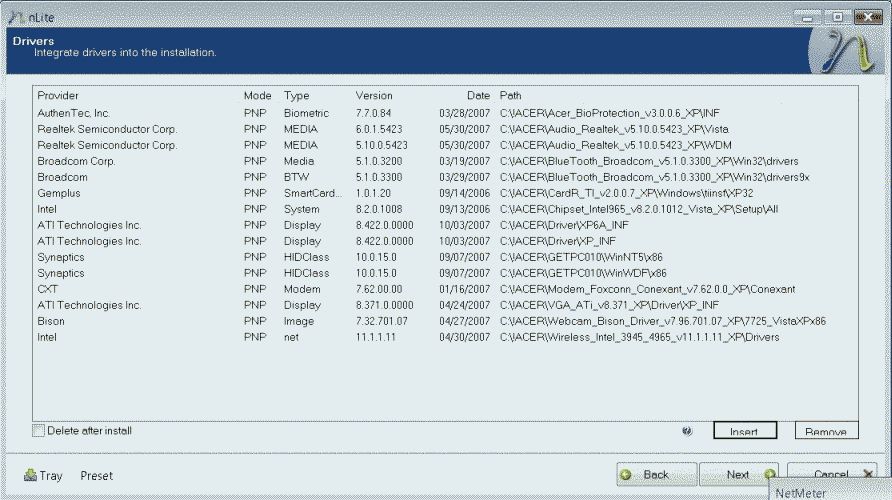
Task: Sort by Type column header
Action: pyautogui.click(x=296, y=96)
